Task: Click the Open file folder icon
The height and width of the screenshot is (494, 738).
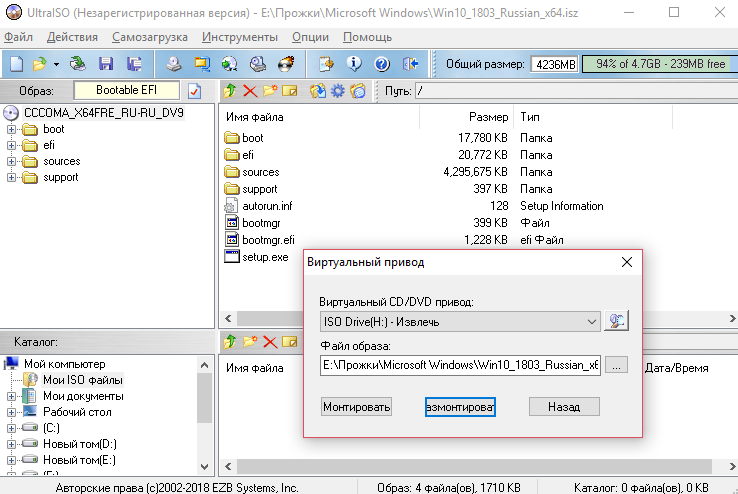Action: click(x=40, y=64)
